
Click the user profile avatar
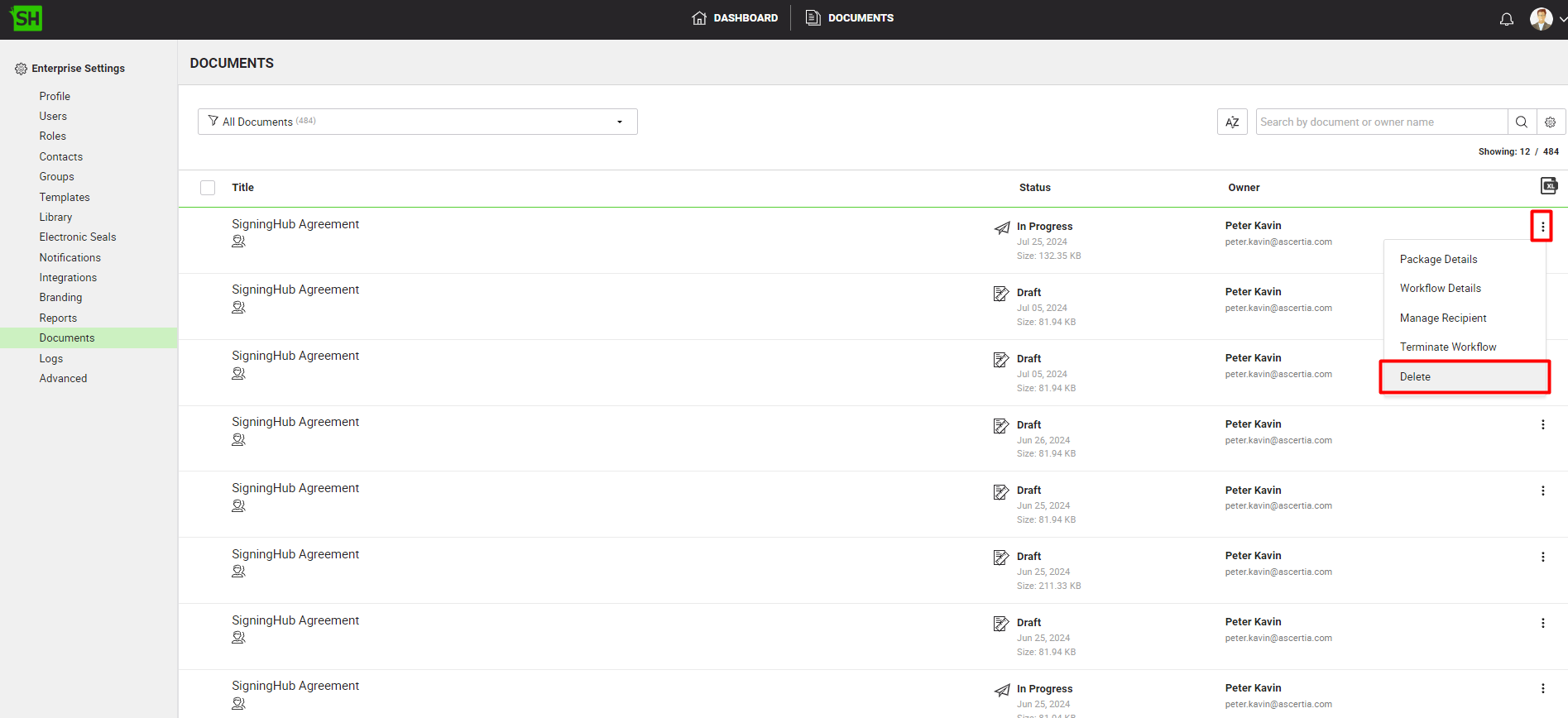click(x=1540, y=19)
